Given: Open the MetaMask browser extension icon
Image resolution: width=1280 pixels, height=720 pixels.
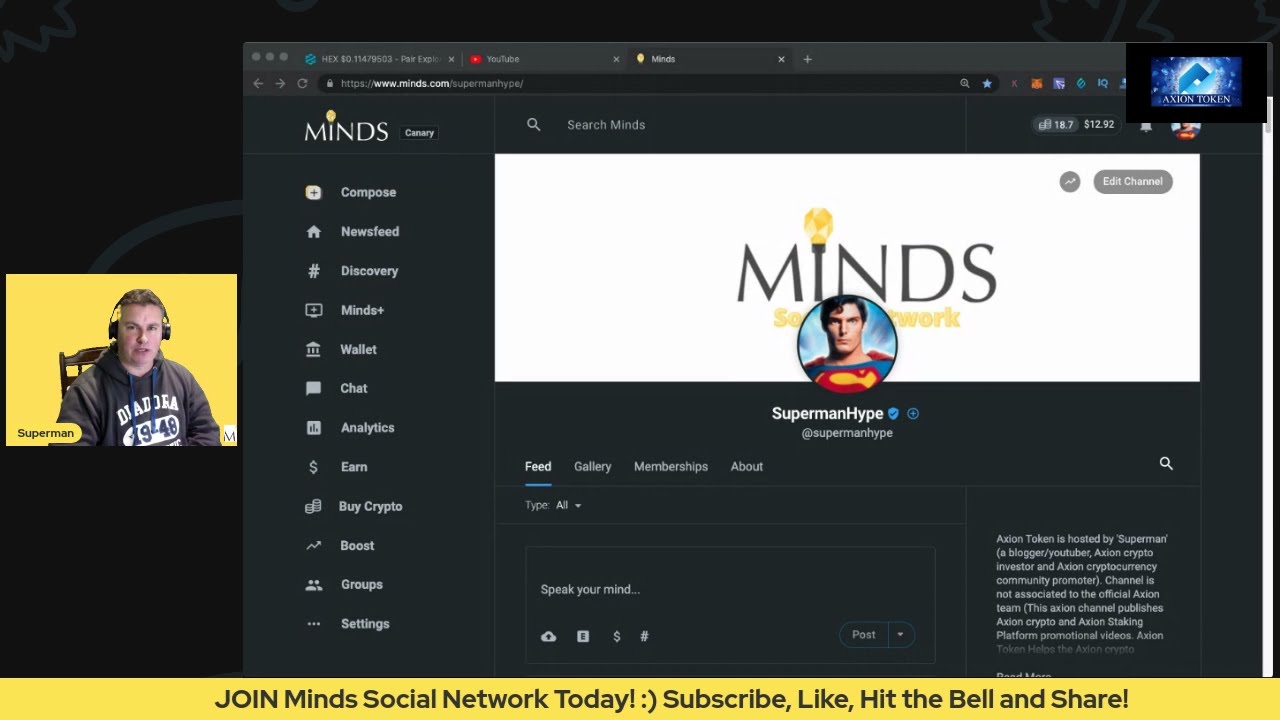Looking at the screenshot, I should pos(1036,83).
